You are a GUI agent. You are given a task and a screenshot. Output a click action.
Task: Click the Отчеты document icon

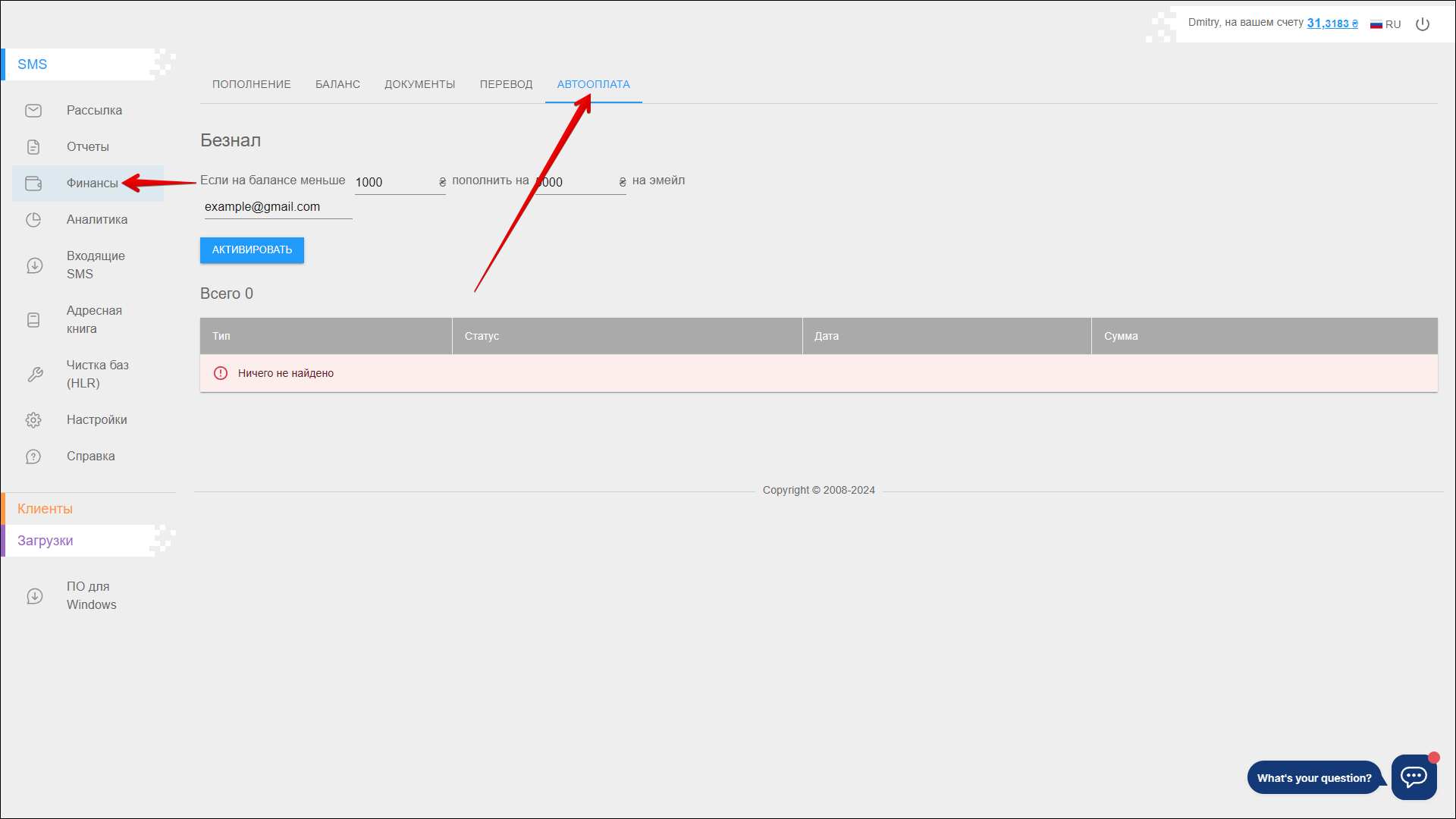click(33, 147)
